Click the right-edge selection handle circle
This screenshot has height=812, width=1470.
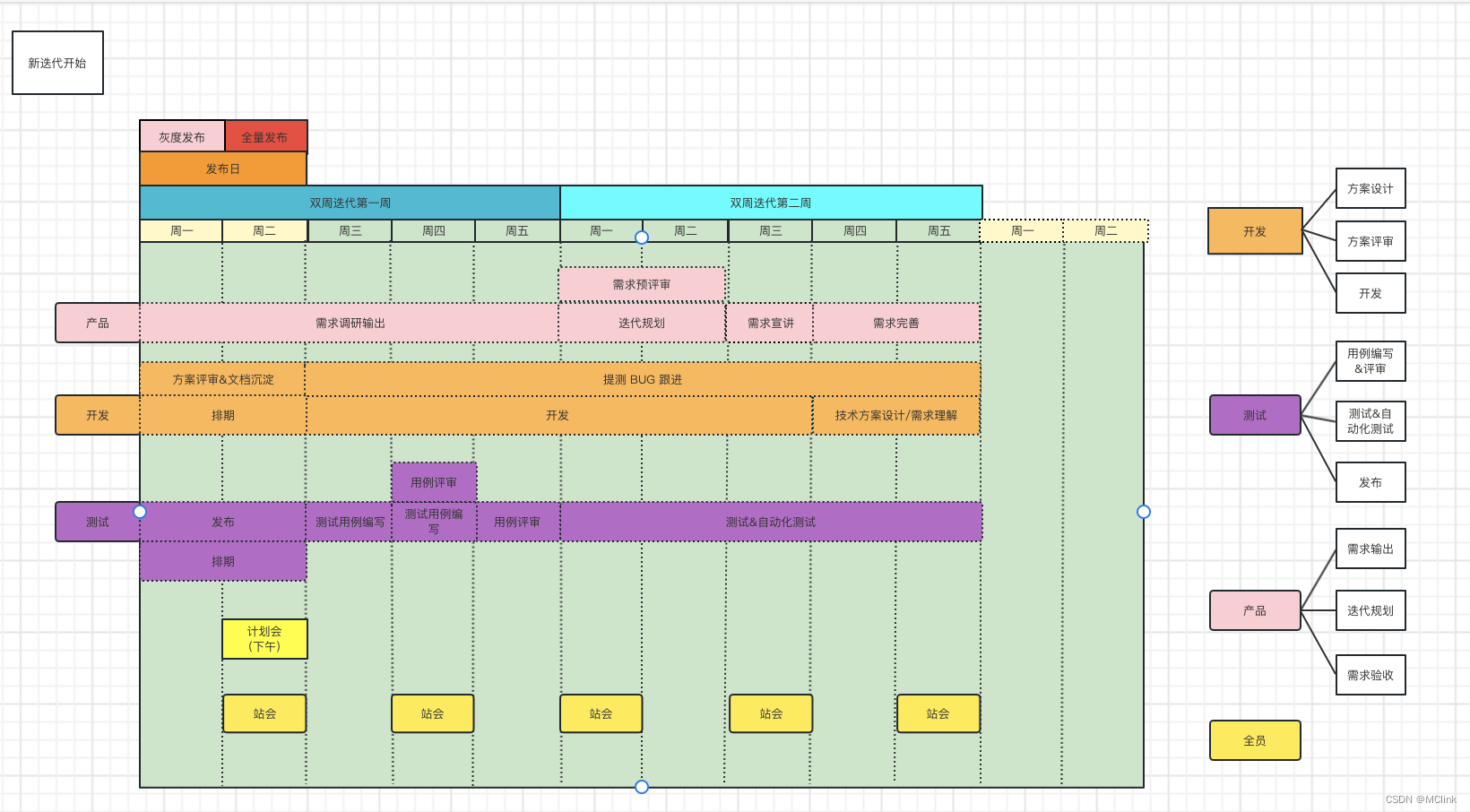(x=1144, y=512)
